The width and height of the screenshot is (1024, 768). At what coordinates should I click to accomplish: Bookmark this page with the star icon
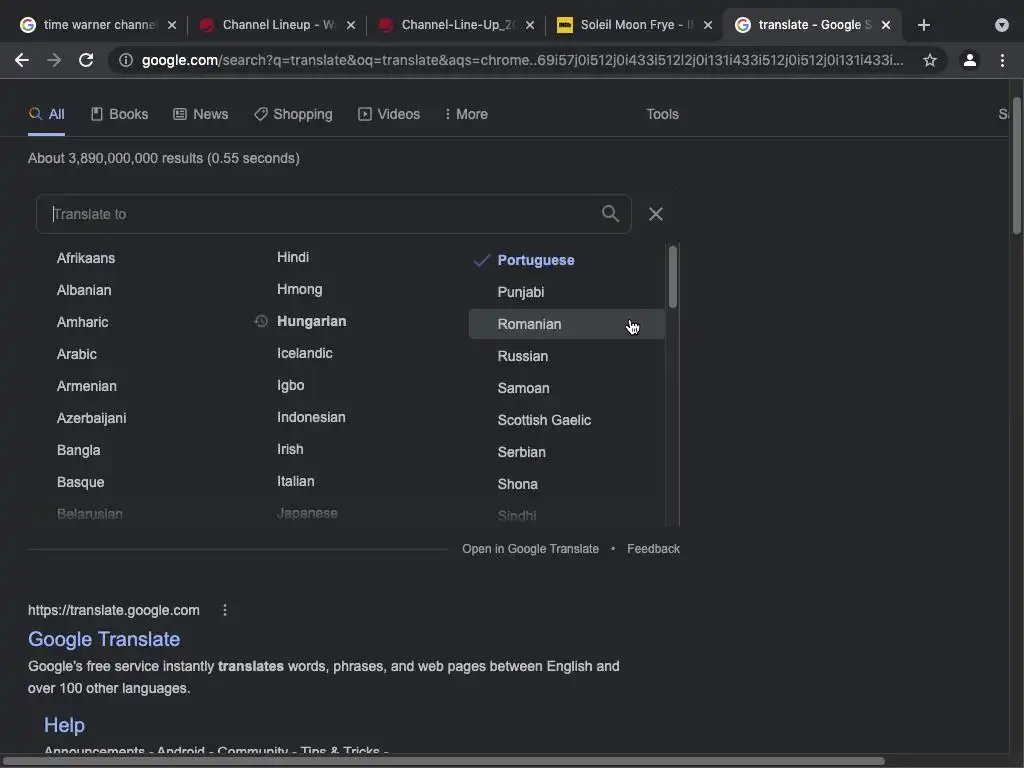tap(930, 60)
